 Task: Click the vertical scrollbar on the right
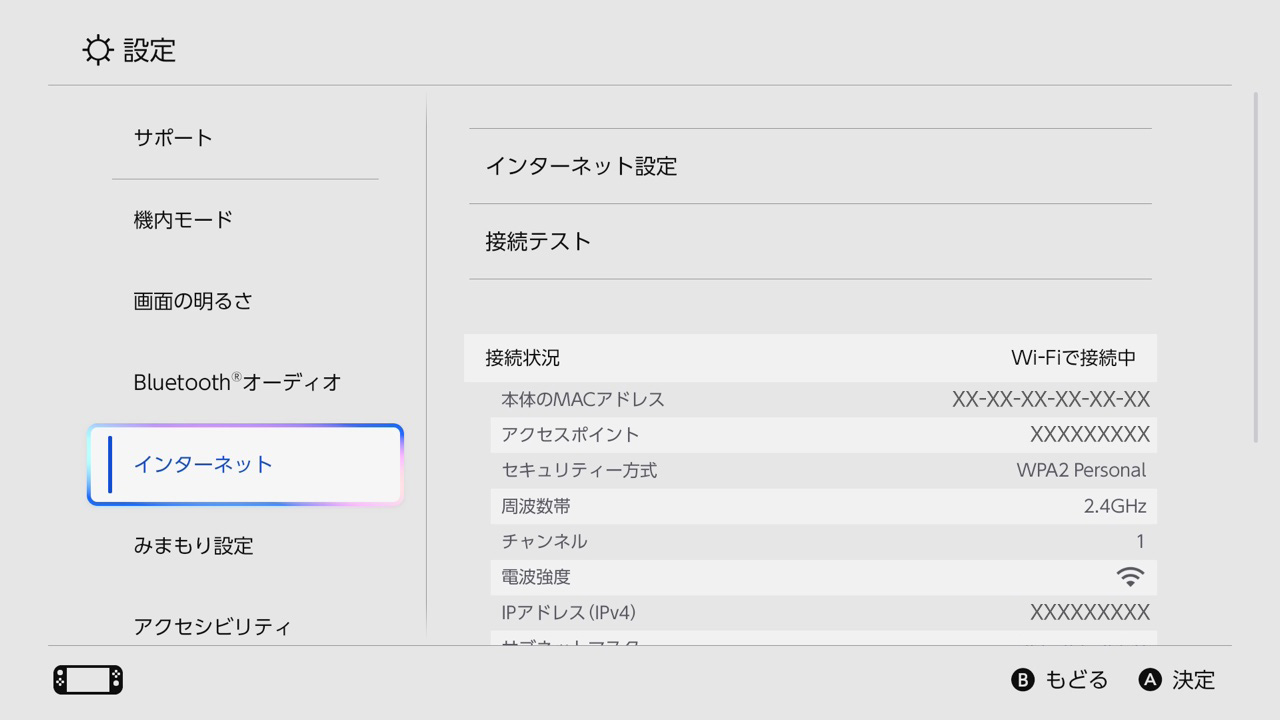click(x=1256, y=267)
